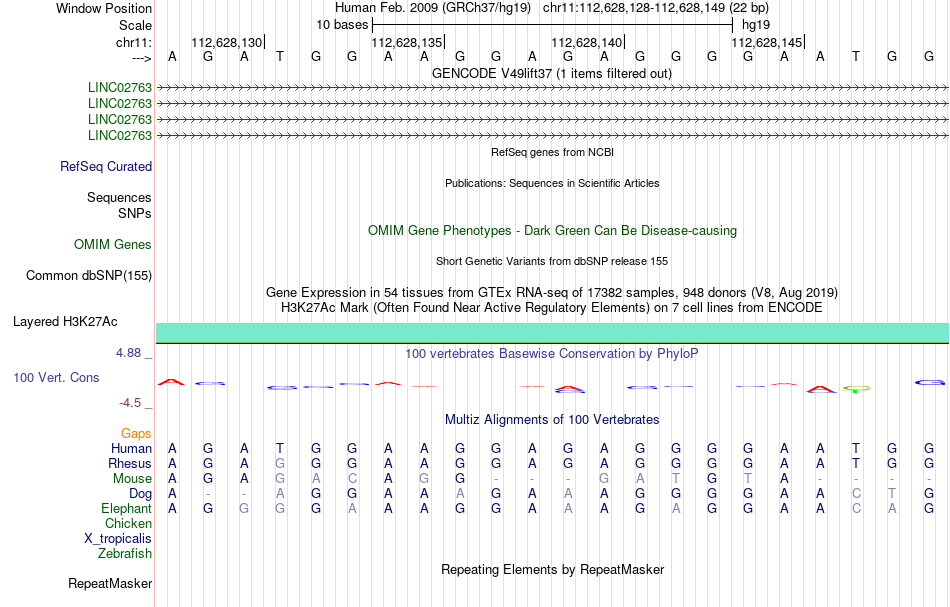Click the Layered H3K27Ac track label
950x607 pixels.
tap(65, 322)
